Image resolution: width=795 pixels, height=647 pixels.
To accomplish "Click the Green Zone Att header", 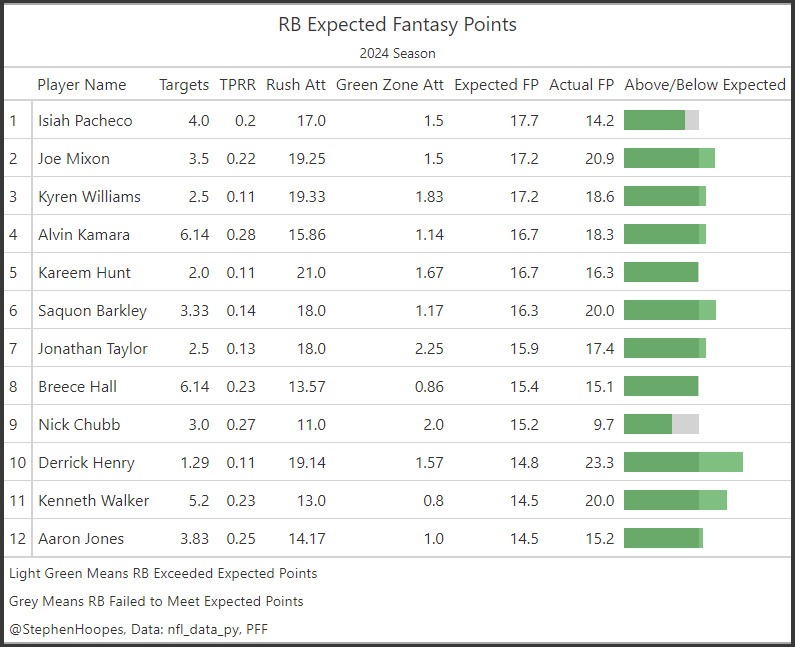I will [390, 85].
